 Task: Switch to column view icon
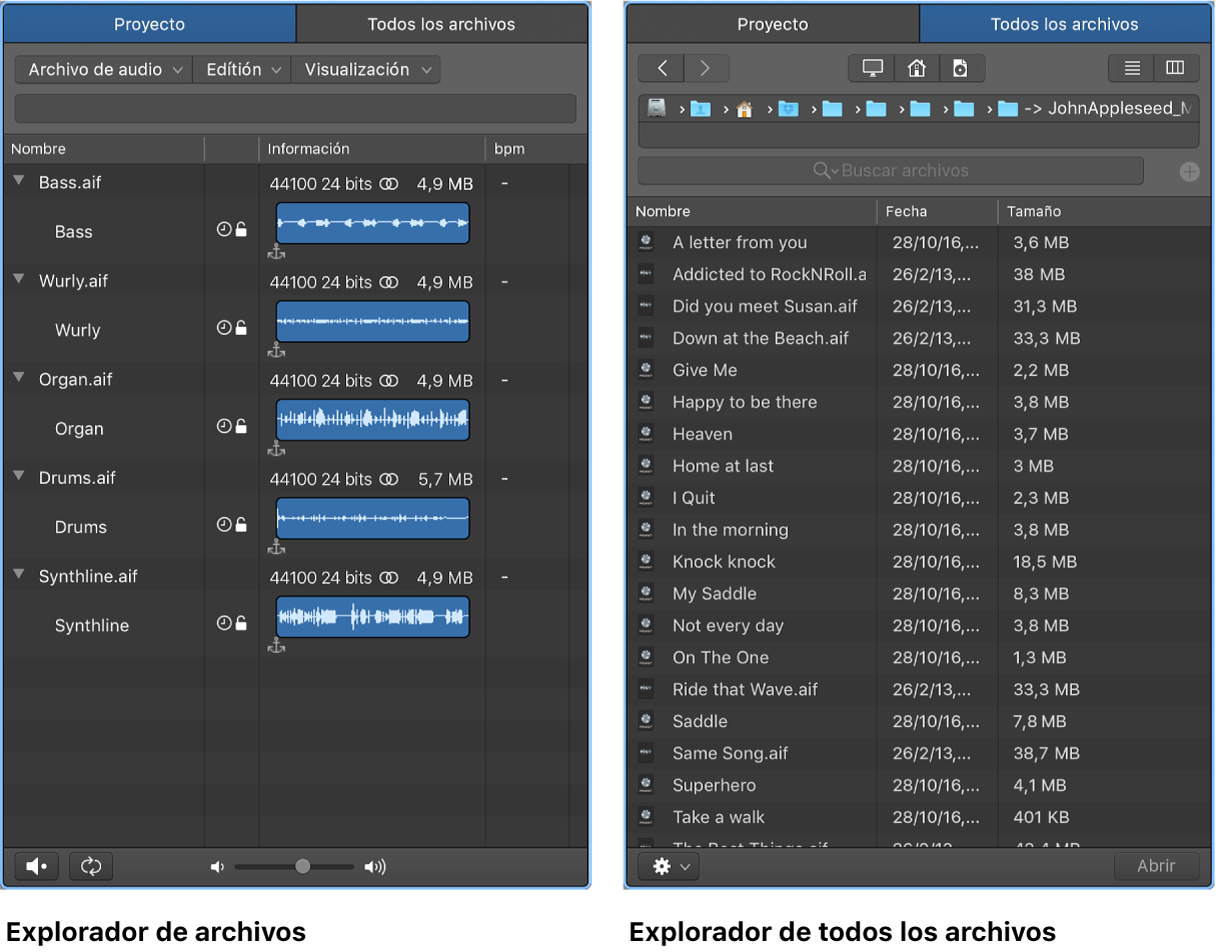(x=1175, y=68)
